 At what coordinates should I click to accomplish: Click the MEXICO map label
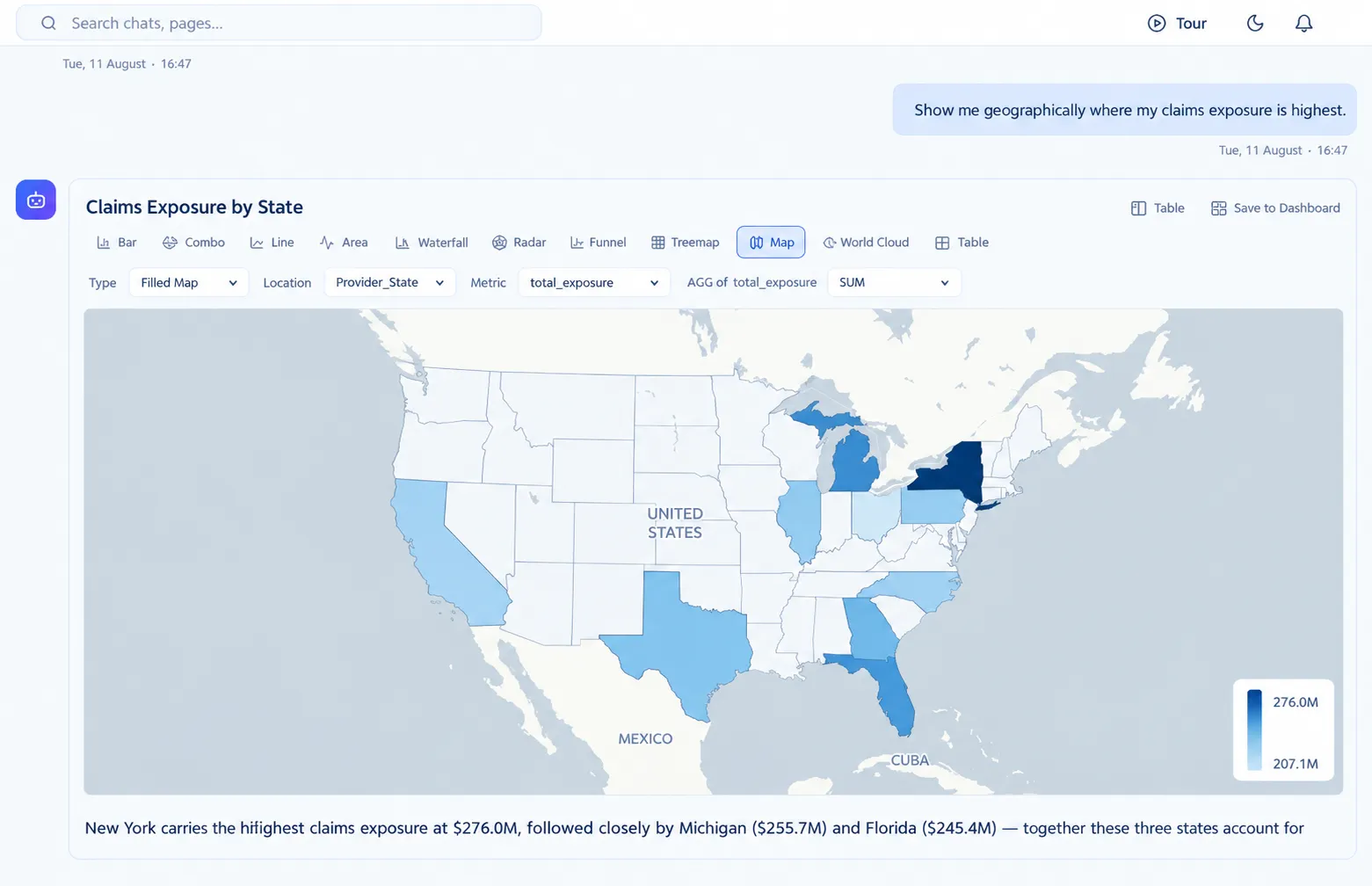click(x=645, y=739)
